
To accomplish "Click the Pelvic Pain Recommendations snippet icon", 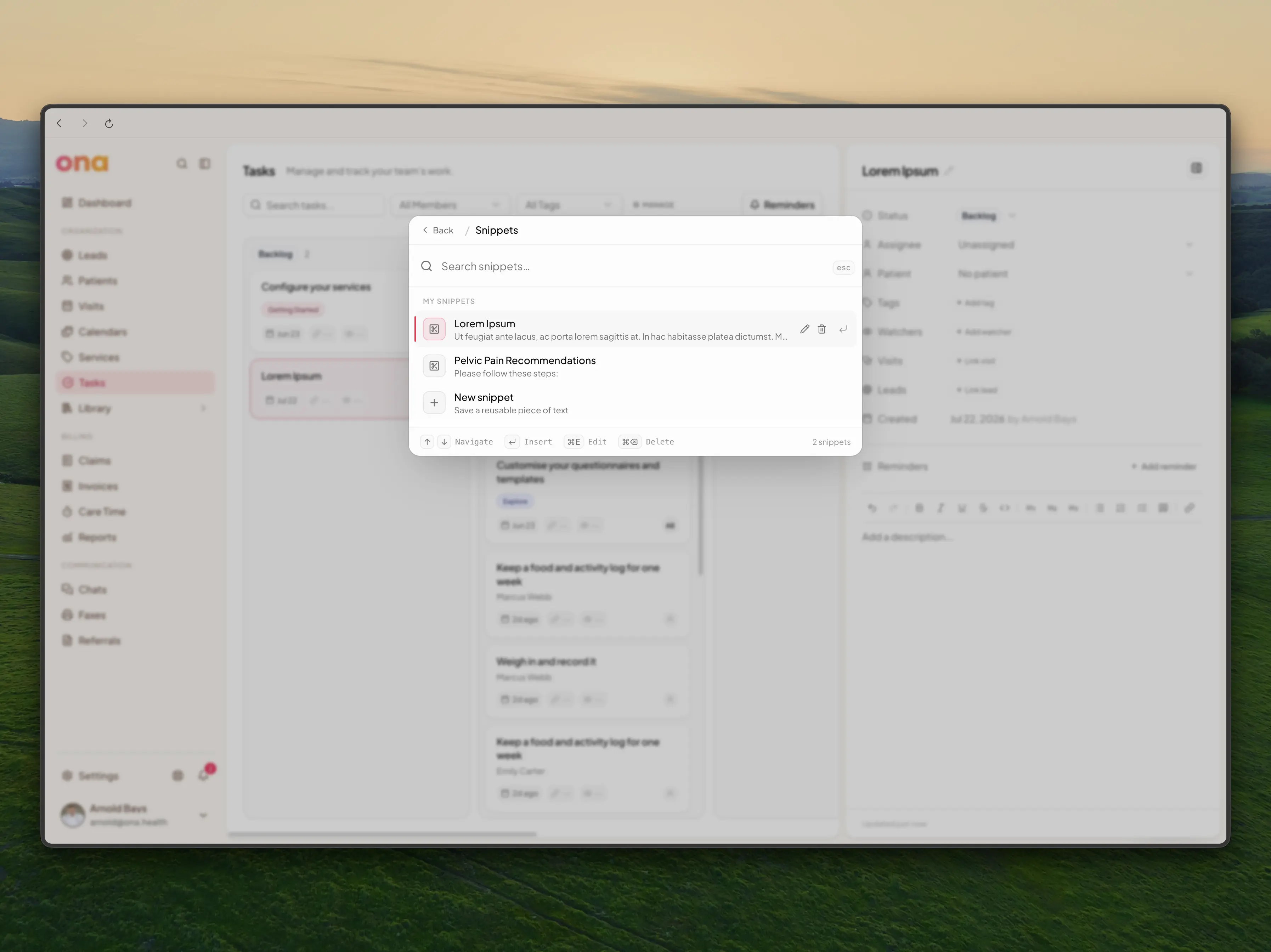I will point(434,366).
